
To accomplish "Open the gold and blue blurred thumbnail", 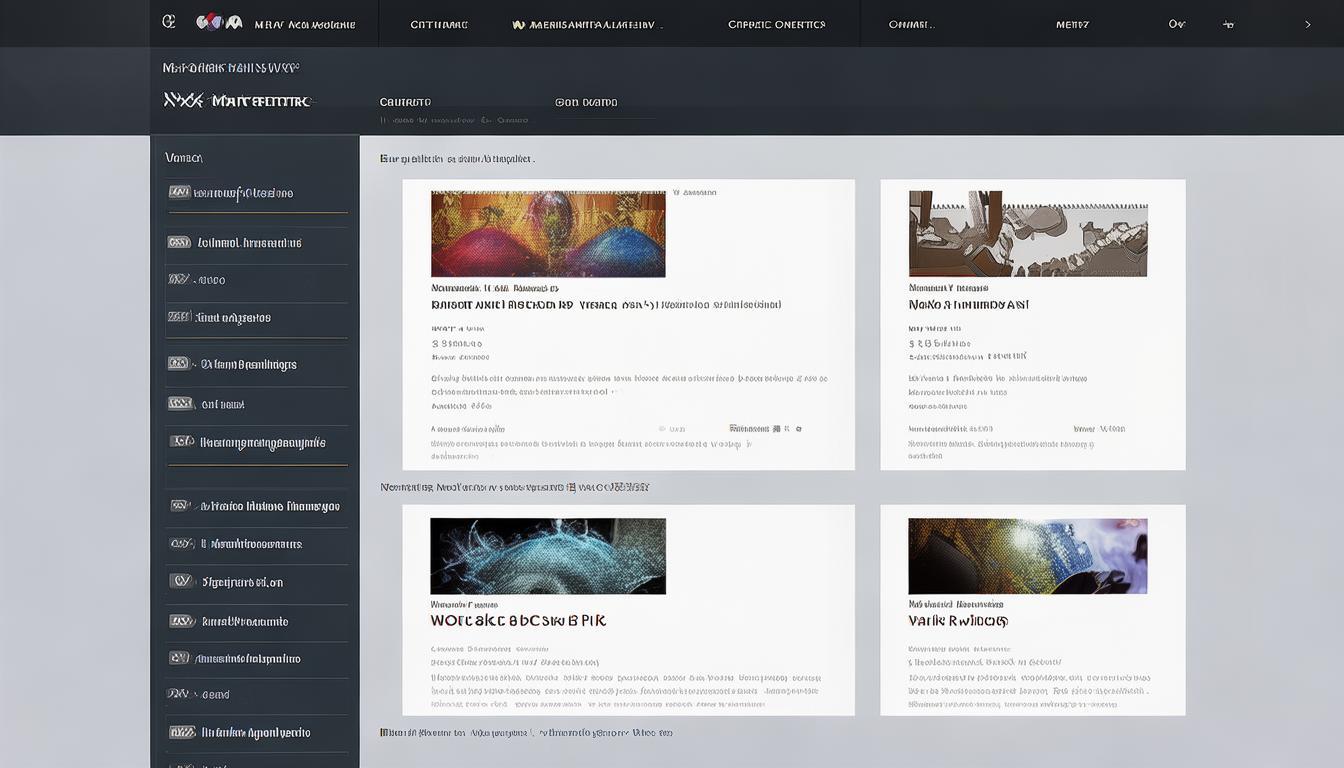I will coord(1027,556).
